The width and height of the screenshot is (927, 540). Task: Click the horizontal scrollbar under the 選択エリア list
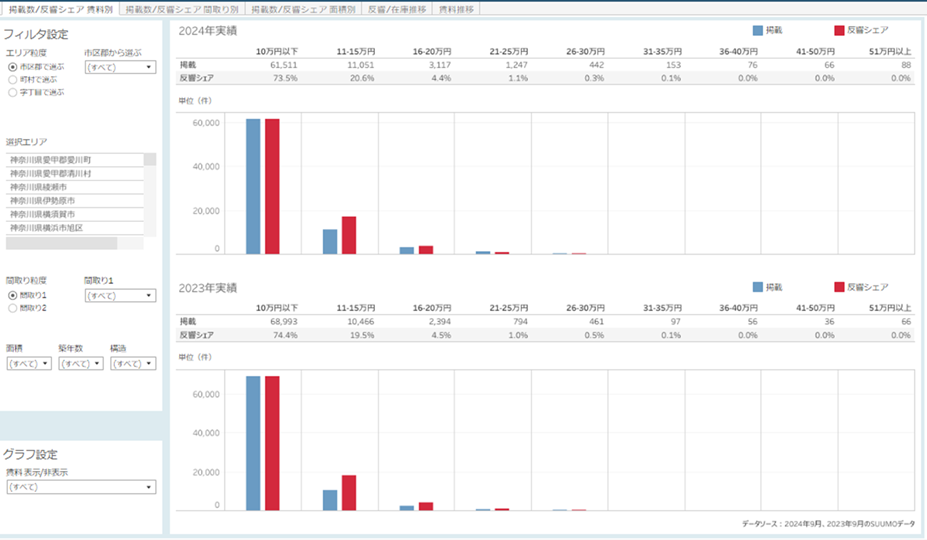62,243
